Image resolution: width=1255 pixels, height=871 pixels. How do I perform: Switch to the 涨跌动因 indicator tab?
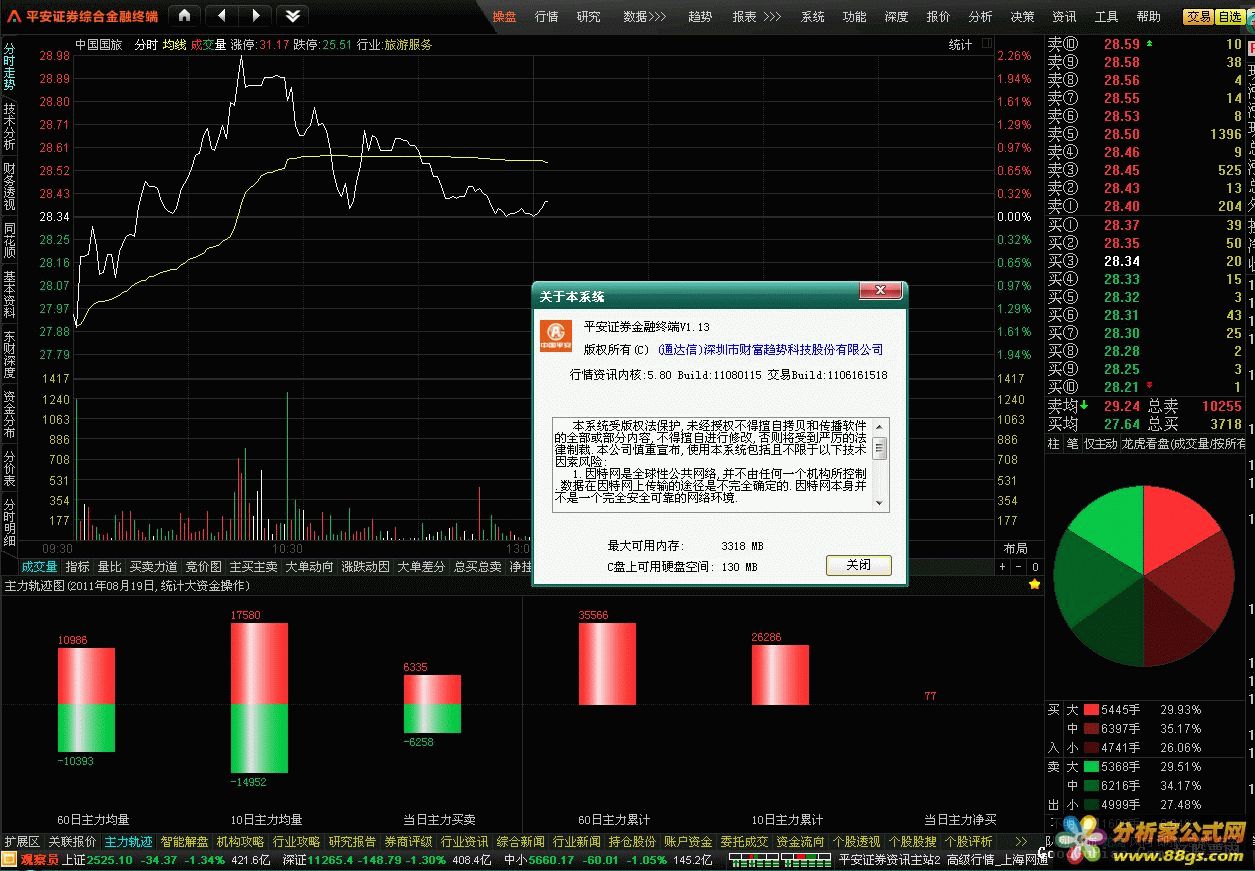pos(366,567)
